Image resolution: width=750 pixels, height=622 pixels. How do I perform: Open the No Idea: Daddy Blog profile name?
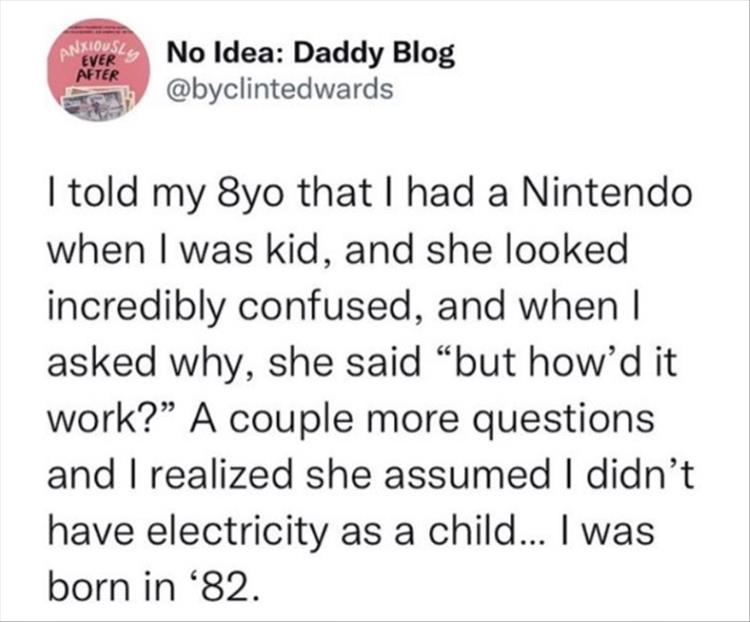pyautogui.click(x=309, y=53)
